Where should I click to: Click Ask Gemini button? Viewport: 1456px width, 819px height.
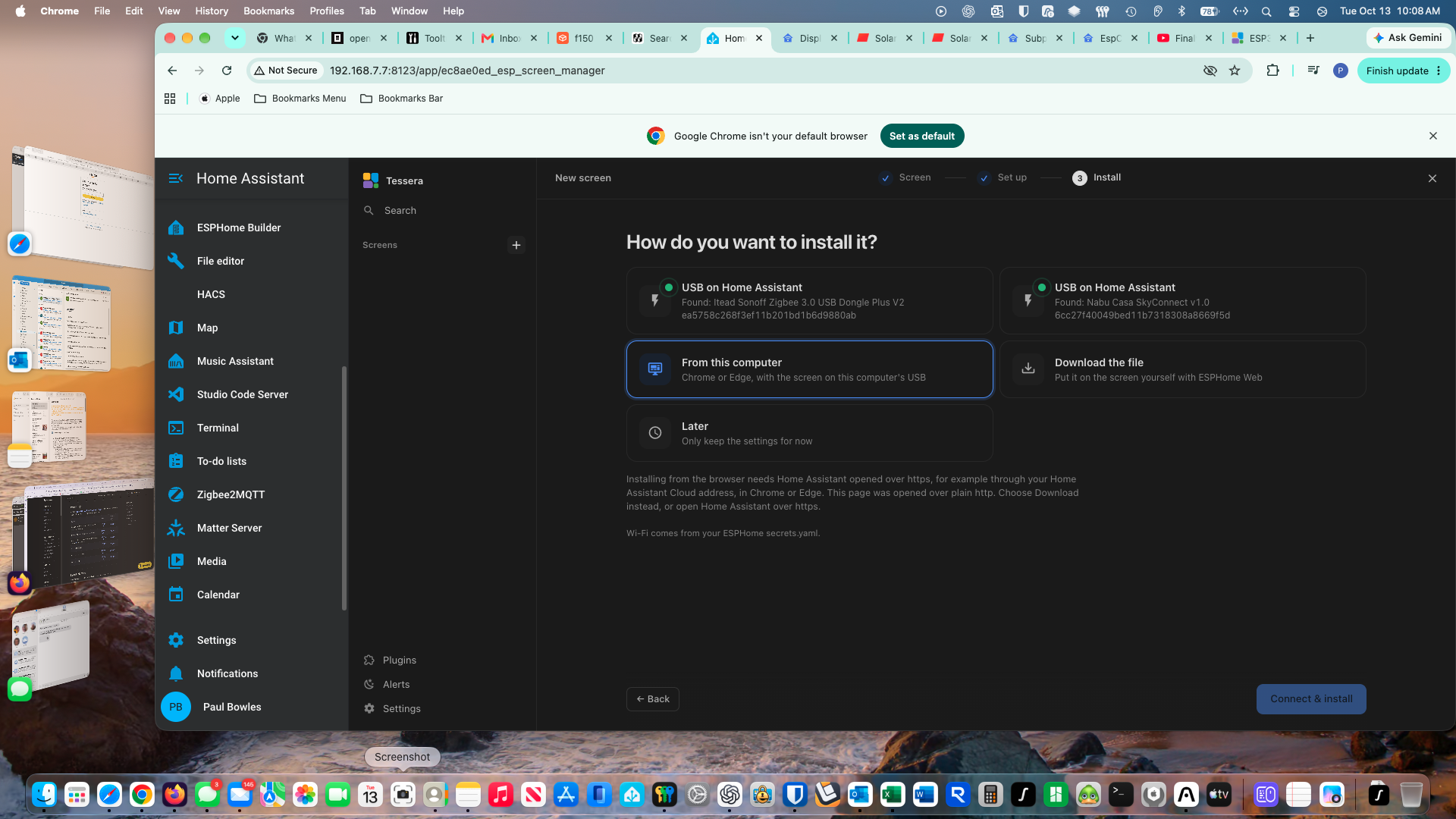[1408, 38]
